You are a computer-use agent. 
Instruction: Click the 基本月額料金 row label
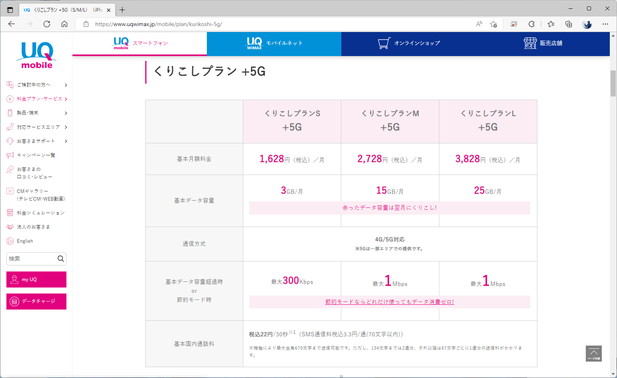(x=194, y=159)
